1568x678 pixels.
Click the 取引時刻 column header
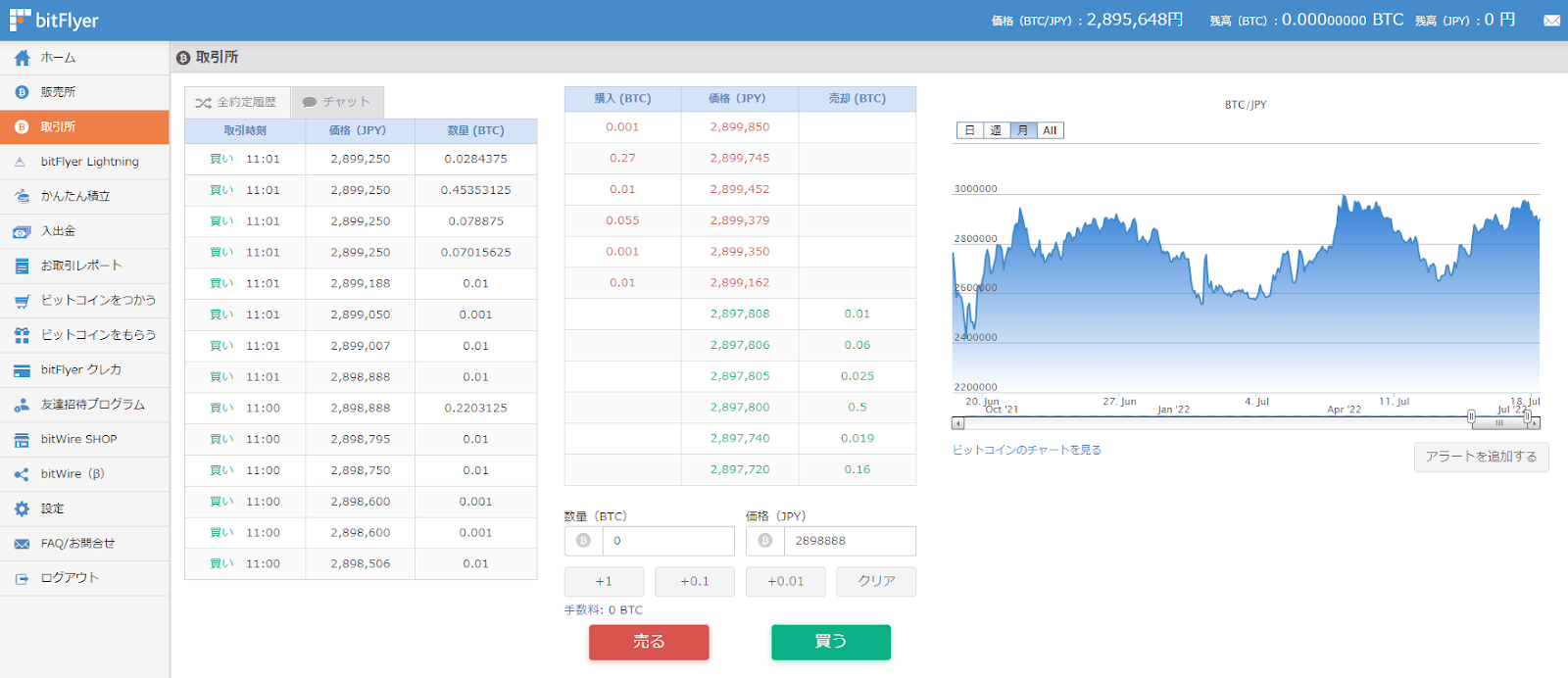245,130
